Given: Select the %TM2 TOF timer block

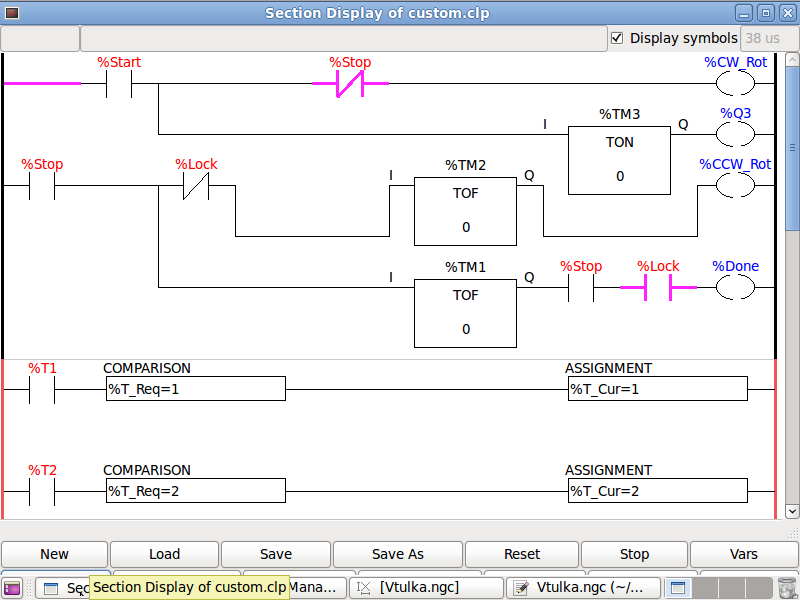Looking at the screenshot, I should pyautogui.click(x=465, y=211).
